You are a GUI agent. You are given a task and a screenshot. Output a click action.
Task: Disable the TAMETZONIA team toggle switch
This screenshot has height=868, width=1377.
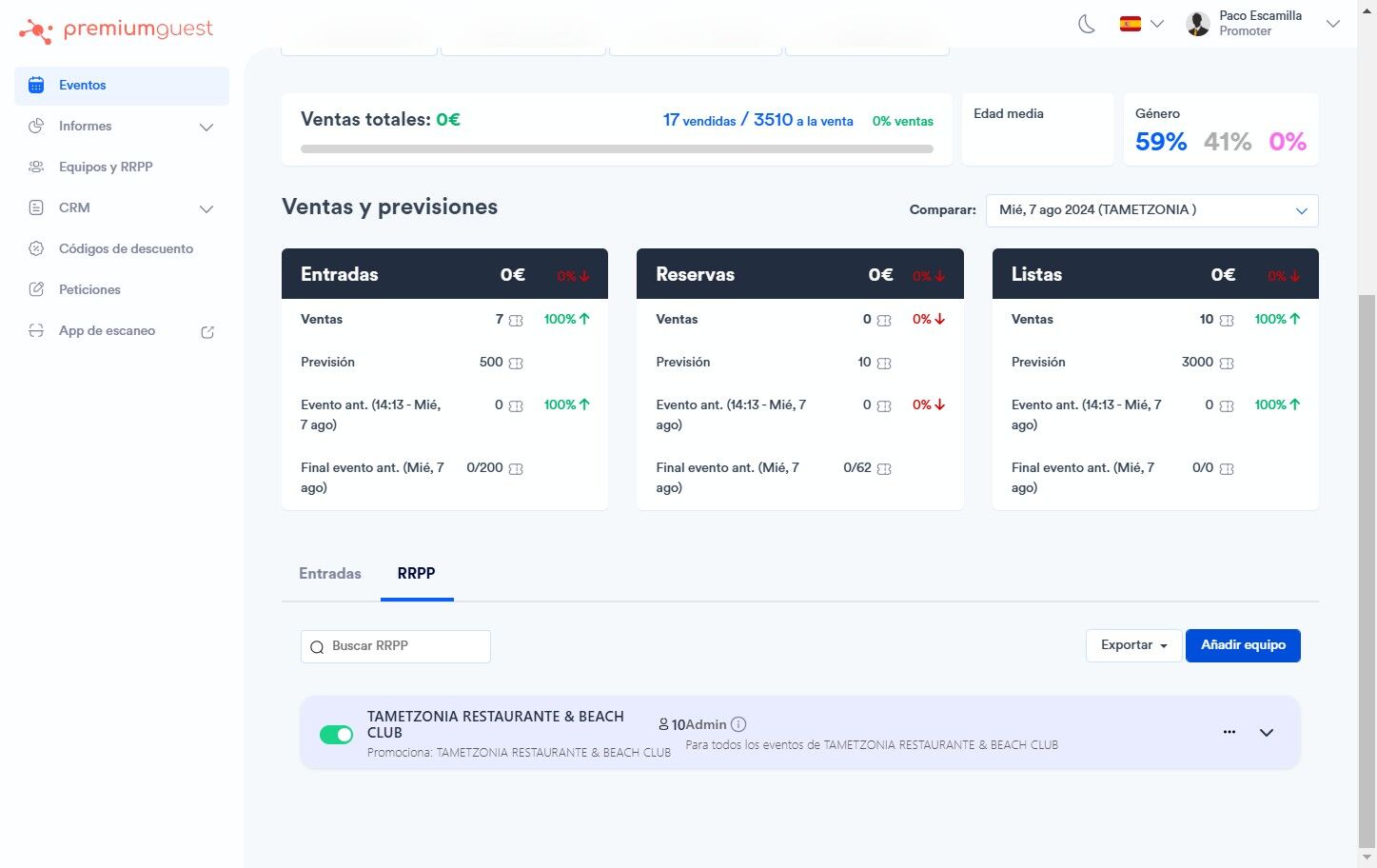point(336,734)
